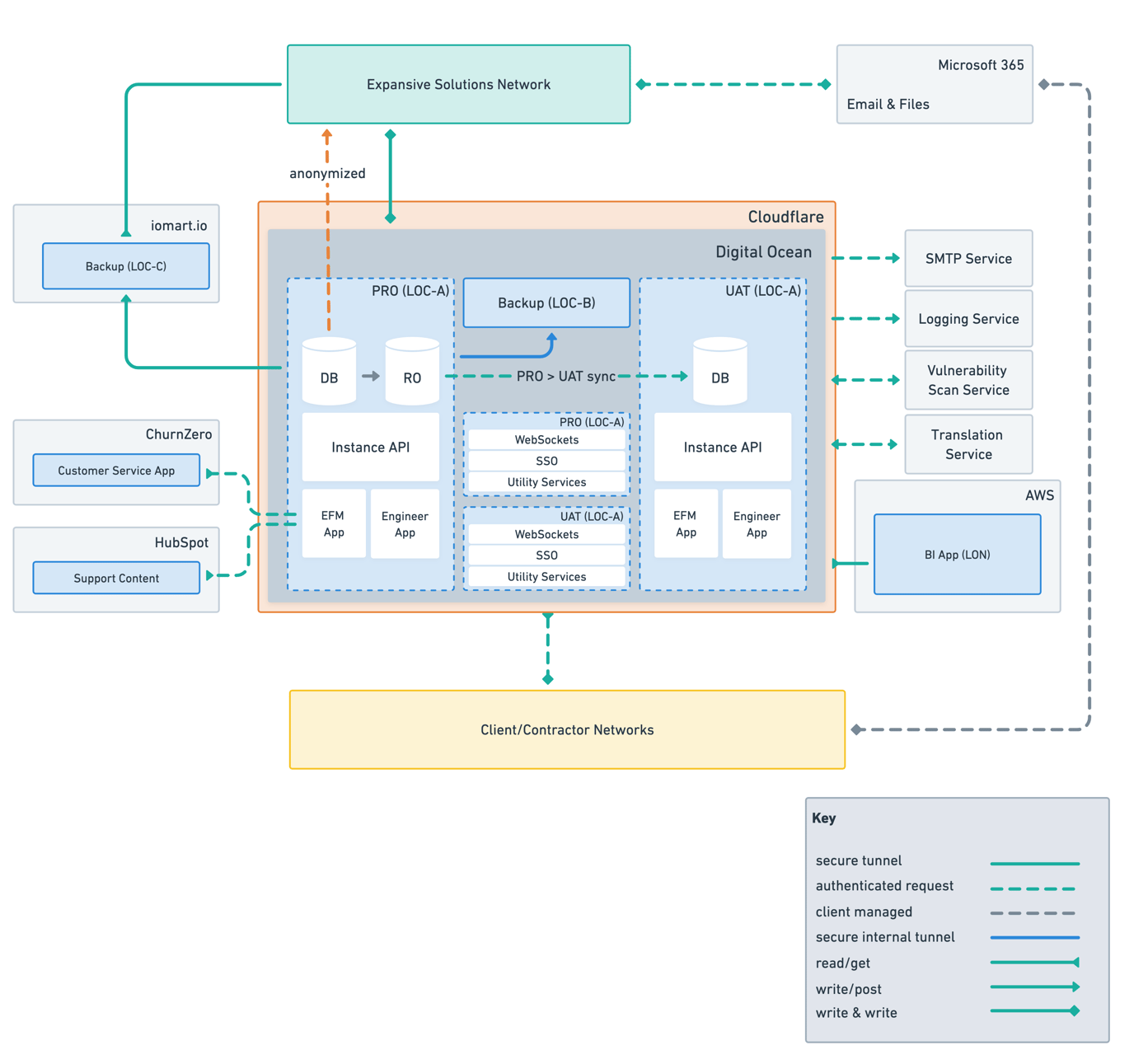Click the Customer Service App in ChurnZero
The width and height of the screenshot is (1134, 1064).
click(x=115, y=470)
